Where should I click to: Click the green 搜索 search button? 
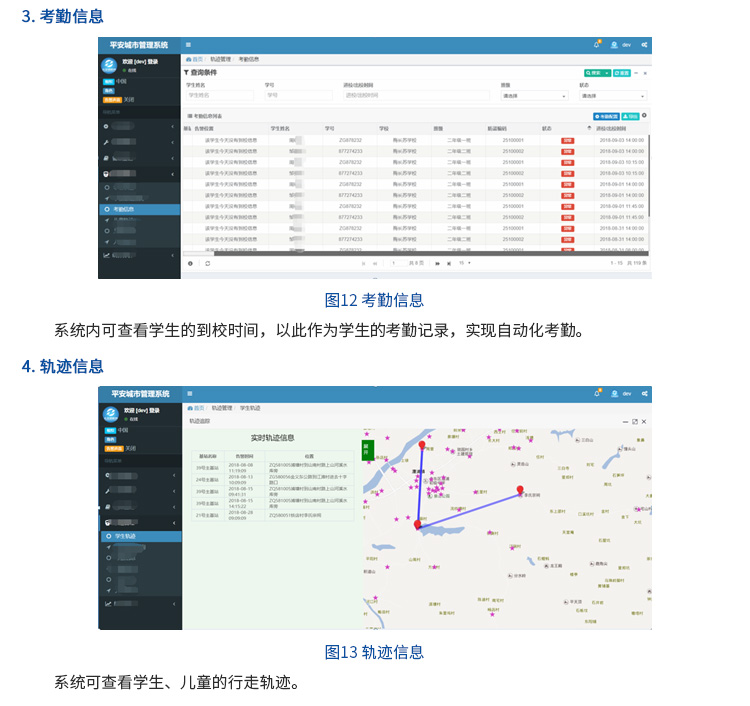pos(596,73)
